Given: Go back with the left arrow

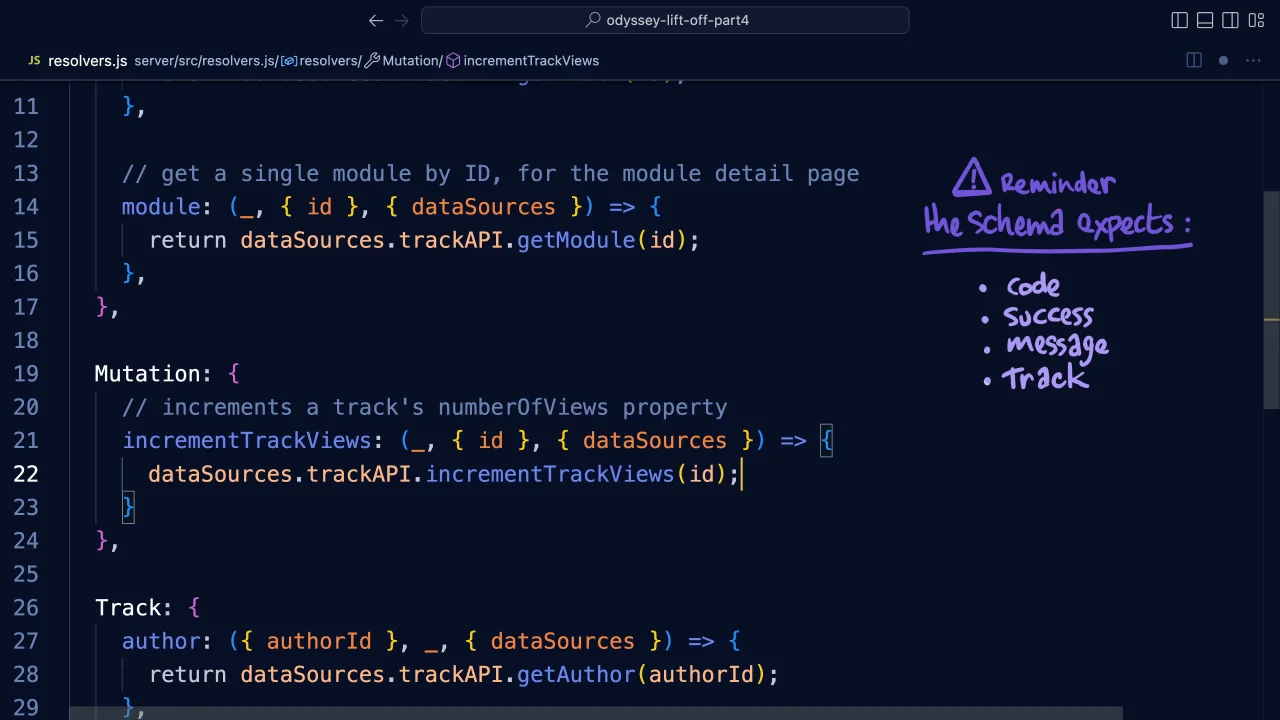Looking at the screenshot, I should (376, 20).
